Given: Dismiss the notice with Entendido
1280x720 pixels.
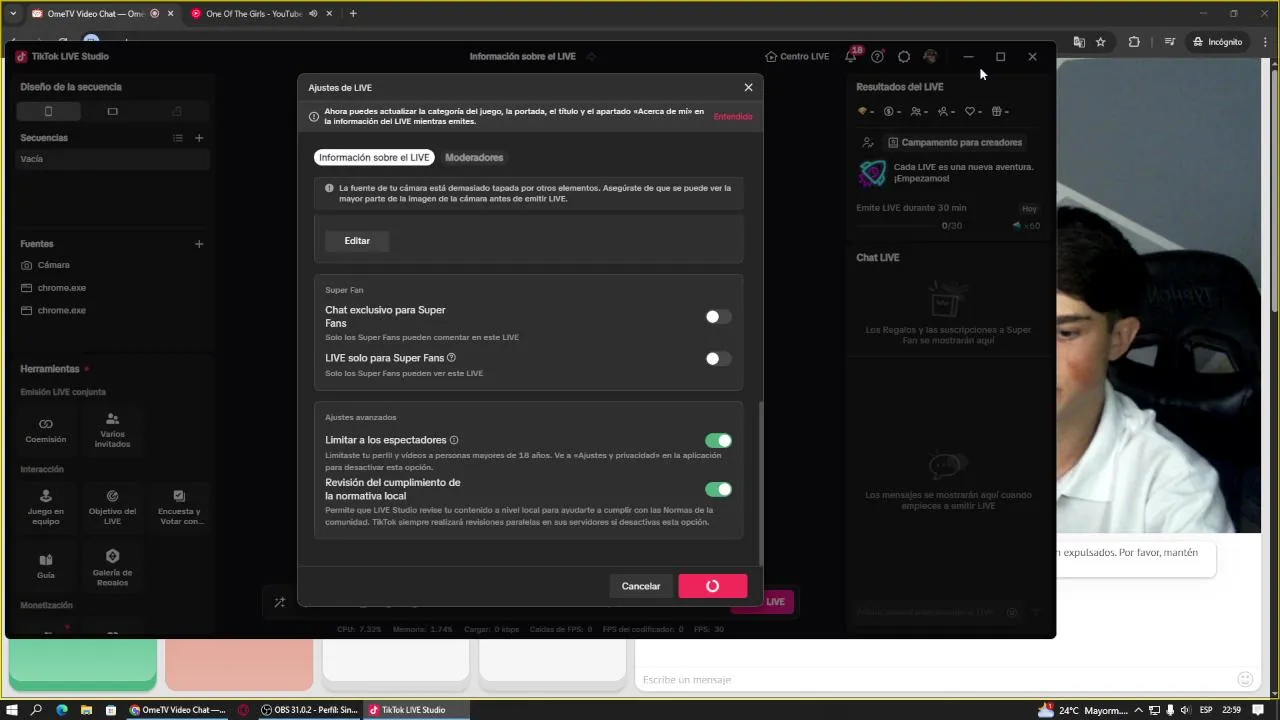Looking at the screenshot, I should click(x=733, y=116).
